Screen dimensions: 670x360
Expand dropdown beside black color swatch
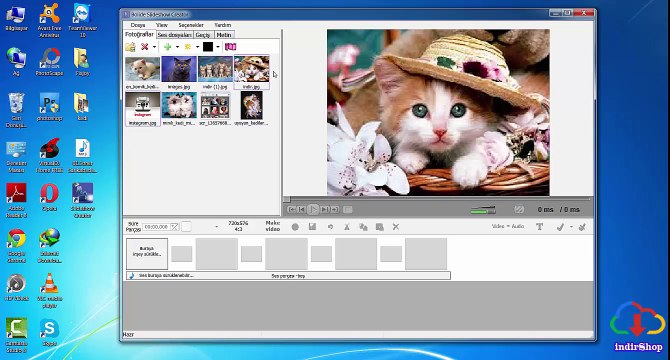(217, 47)
